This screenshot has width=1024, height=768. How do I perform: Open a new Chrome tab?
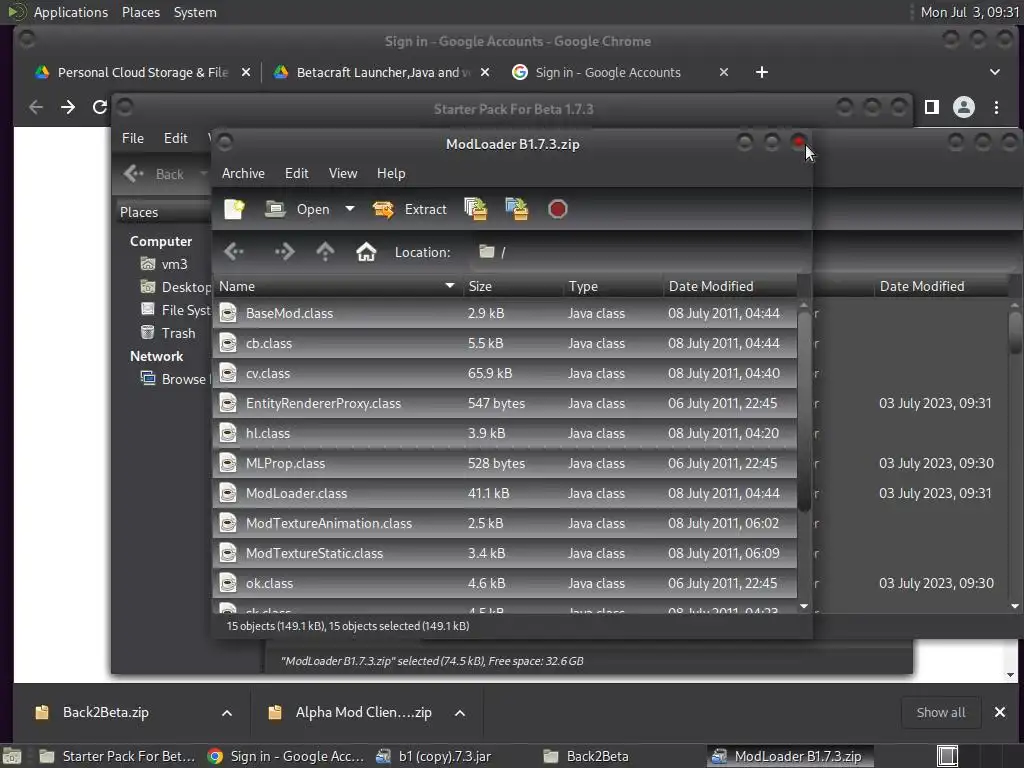point(761,72)
